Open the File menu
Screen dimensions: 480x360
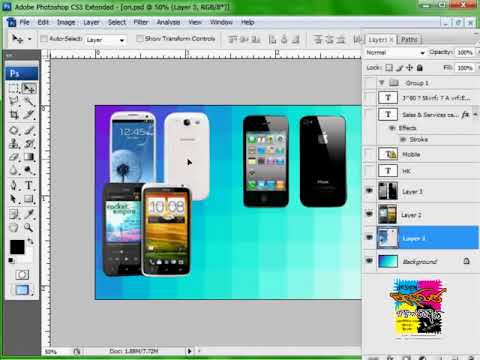coord(24,22)
